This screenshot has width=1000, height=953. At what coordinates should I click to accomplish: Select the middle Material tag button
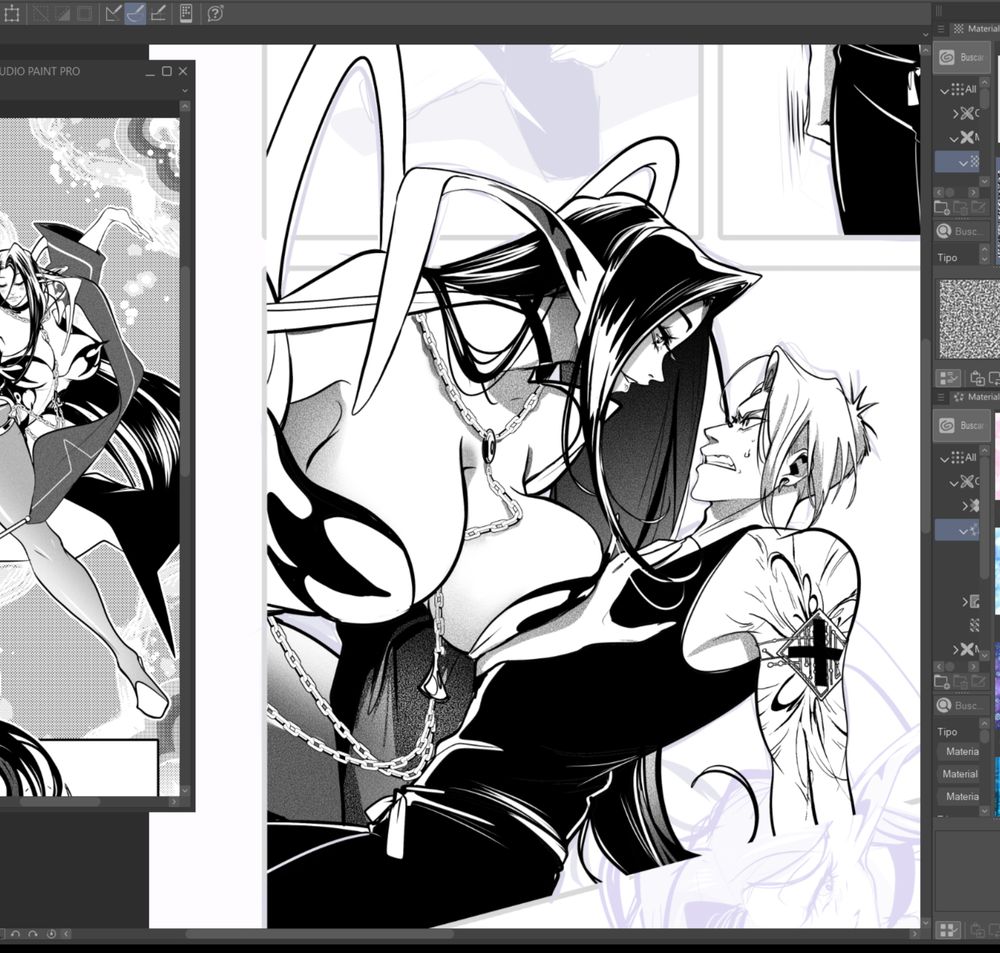959,774
